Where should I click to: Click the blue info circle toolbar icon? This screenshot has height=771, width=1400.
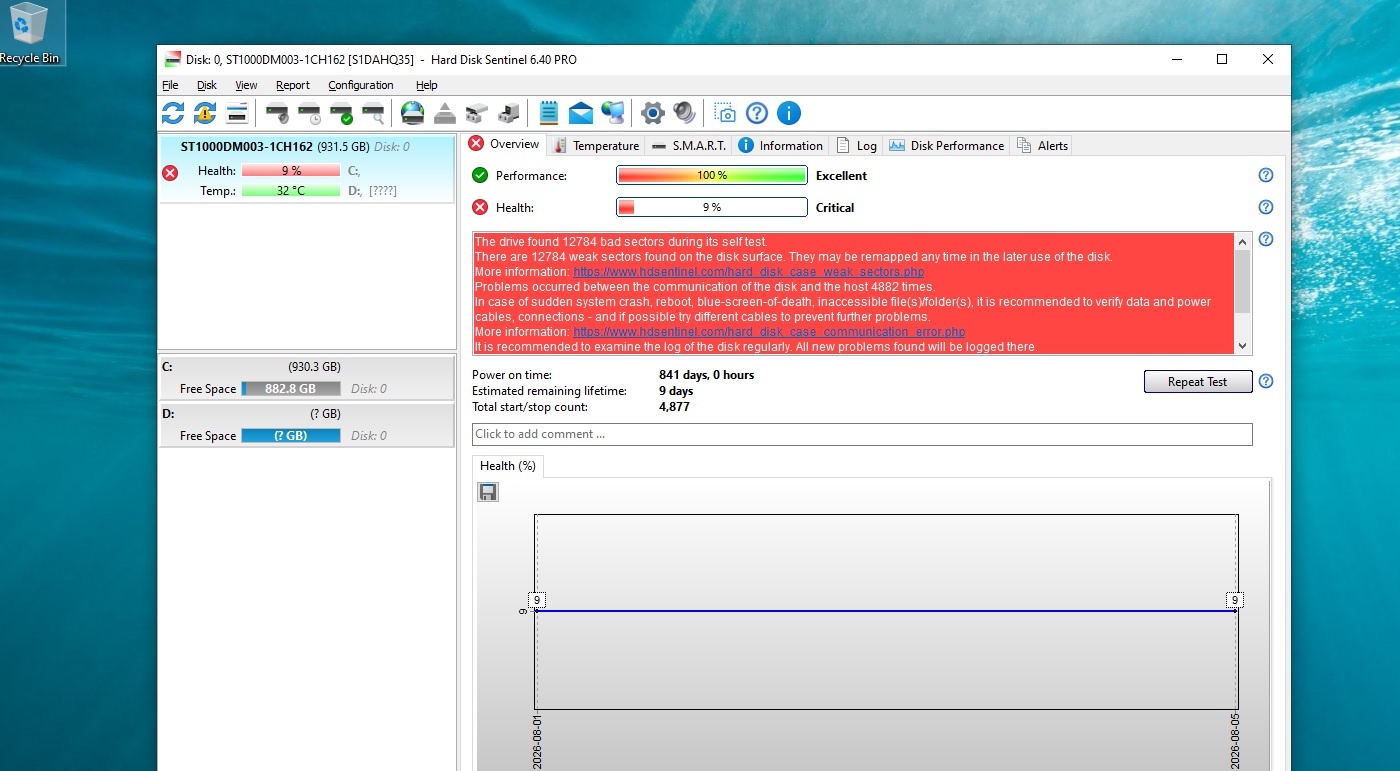(x=789, y=112)
